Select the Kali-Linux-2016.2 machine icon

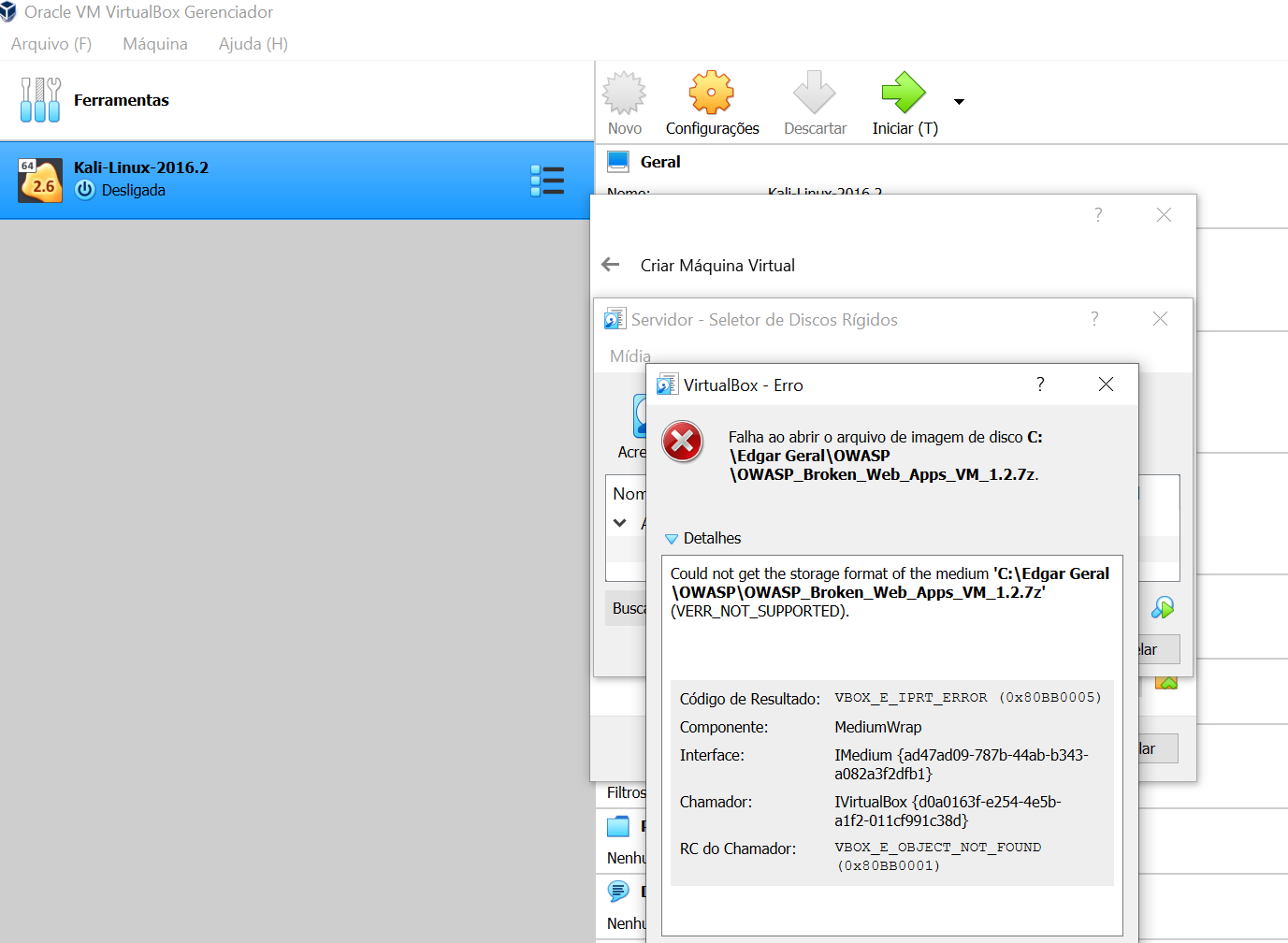coord(41,181)
